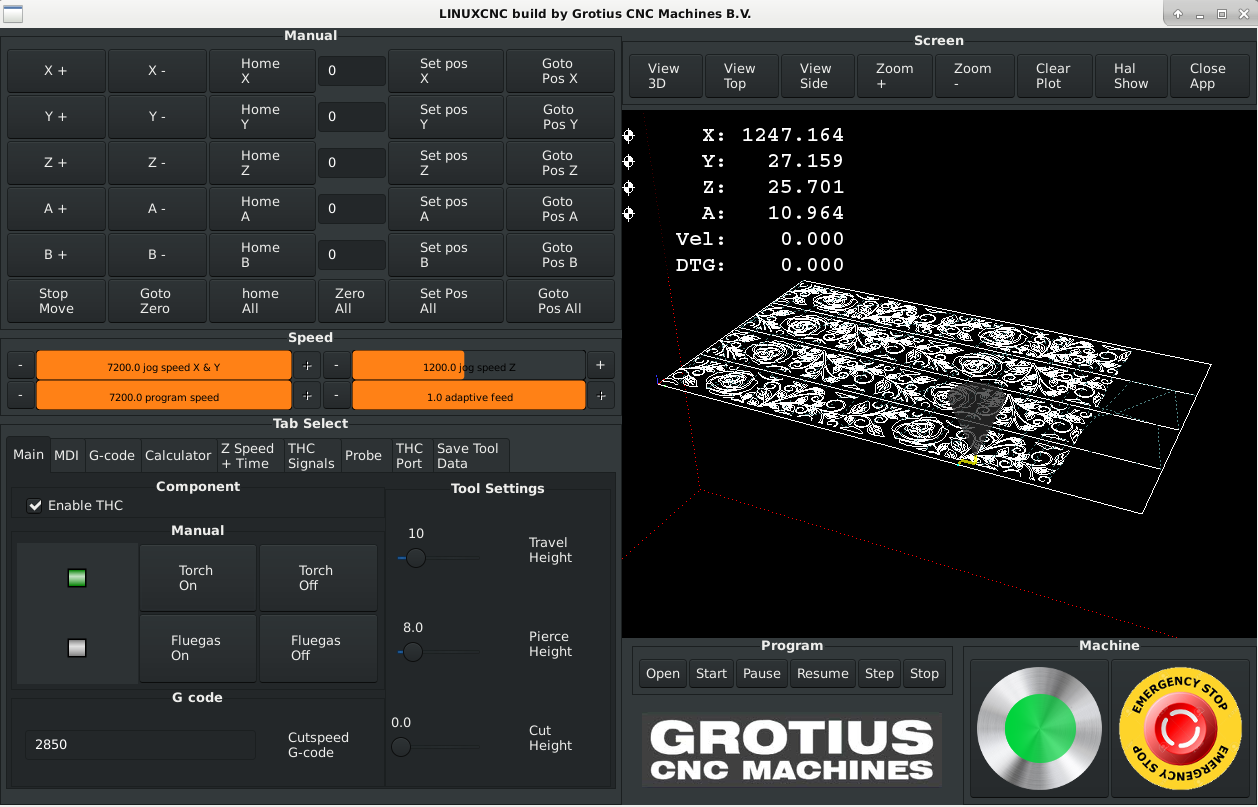Open the THC Port tab
Screen dimensions: 1258x807
coord(409,455)
